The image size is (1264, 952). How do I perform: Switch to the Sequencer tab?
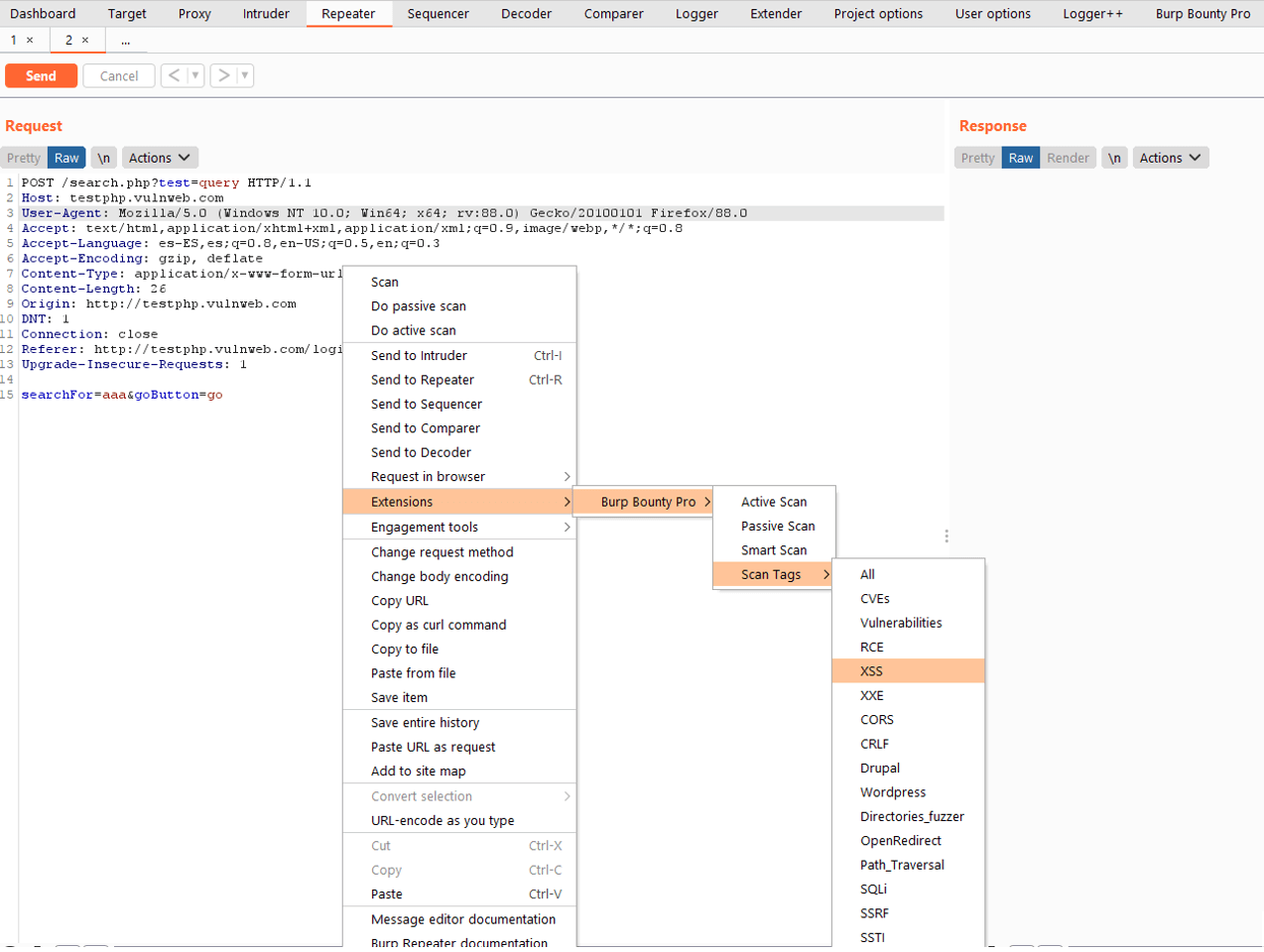pos(439,13)
